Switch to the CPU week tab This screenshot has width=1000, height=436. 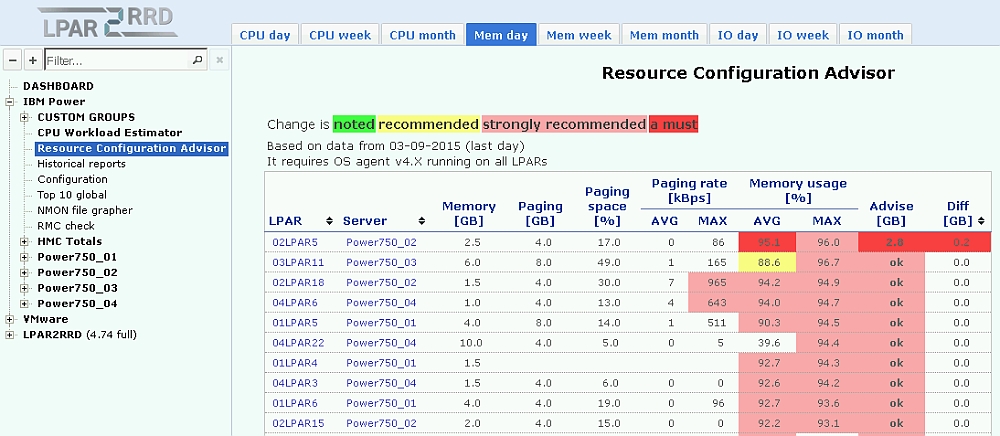340,34
